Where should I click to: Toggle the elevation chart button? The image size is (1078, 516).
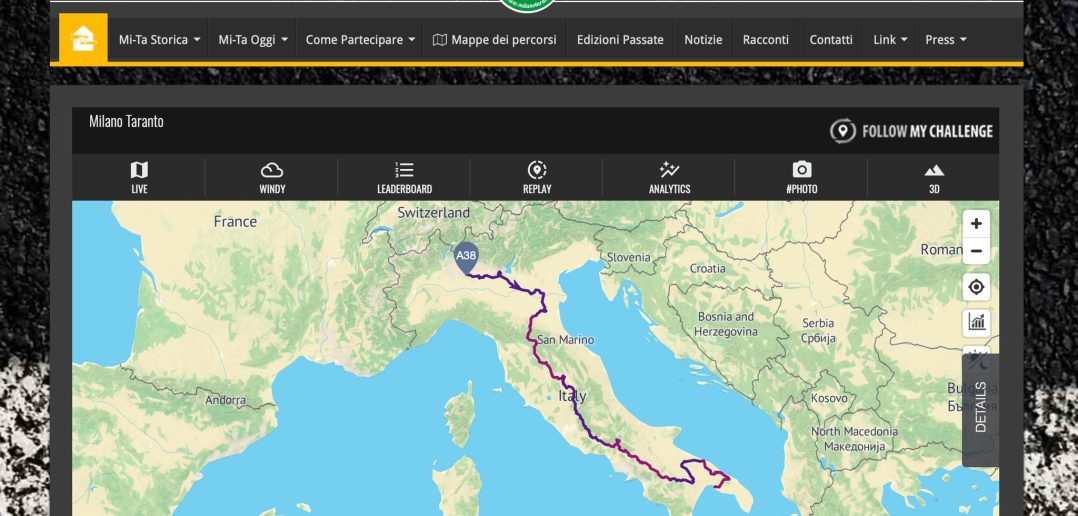[976, 322]
